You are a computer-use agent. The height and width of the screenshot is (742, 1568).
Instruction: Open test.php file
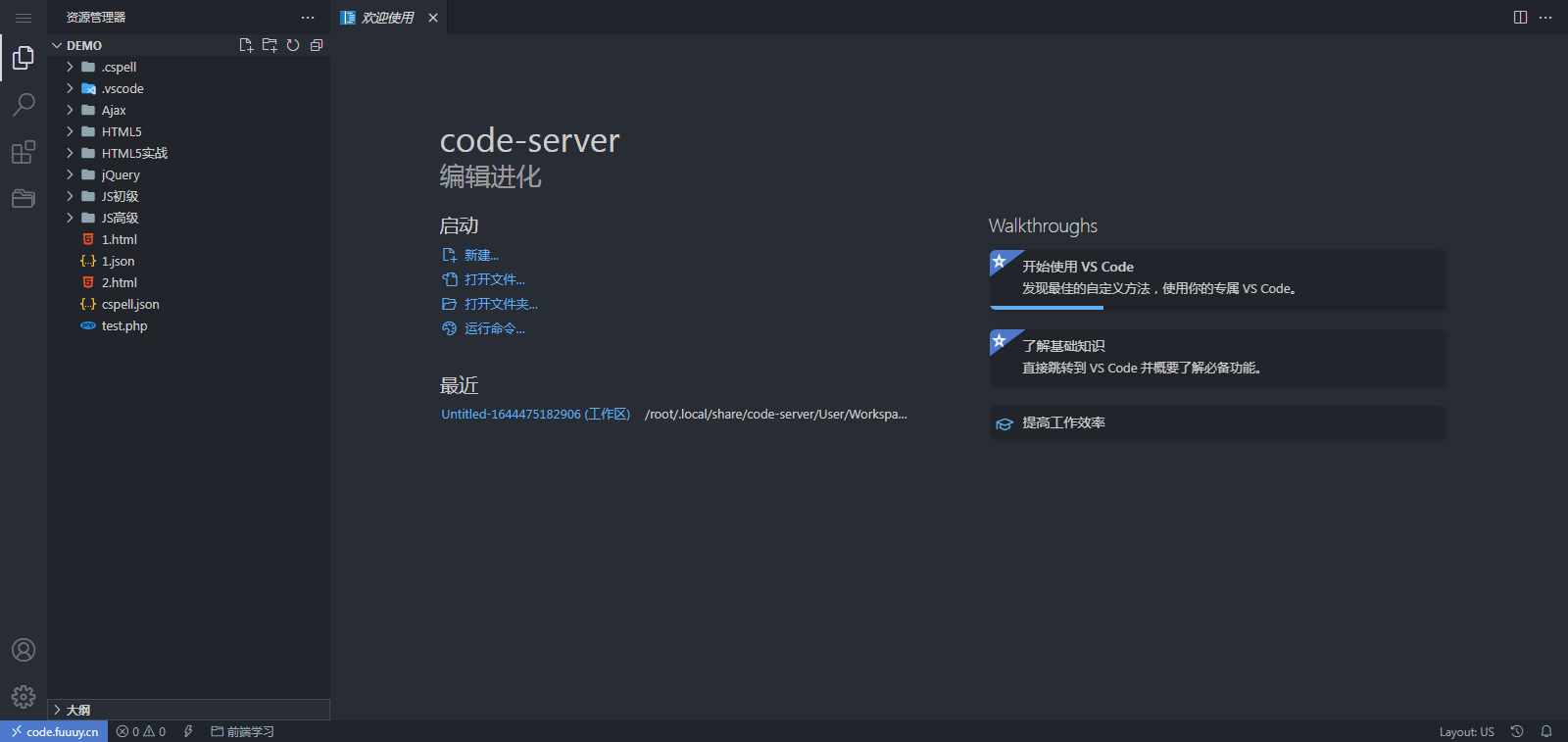pos(188,325)
